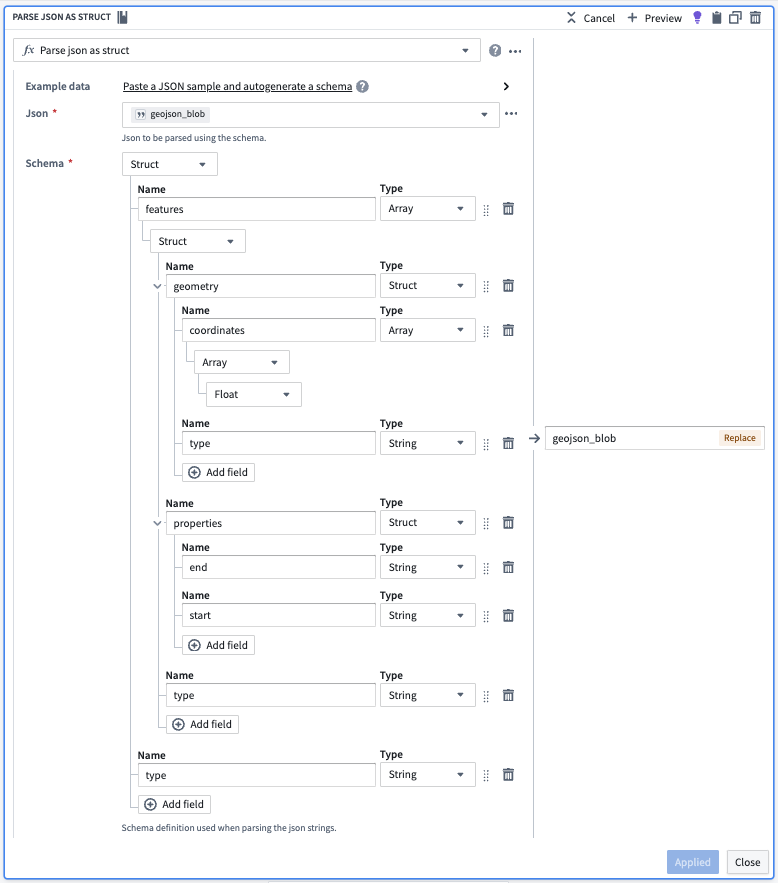
Task: Open the ellipsis menu beside the function selector
Action: (x=515, y=51)
